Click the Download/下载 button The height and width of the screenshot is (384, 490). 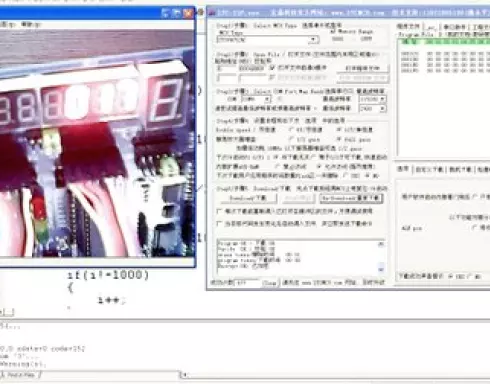[x=248, y=198]
